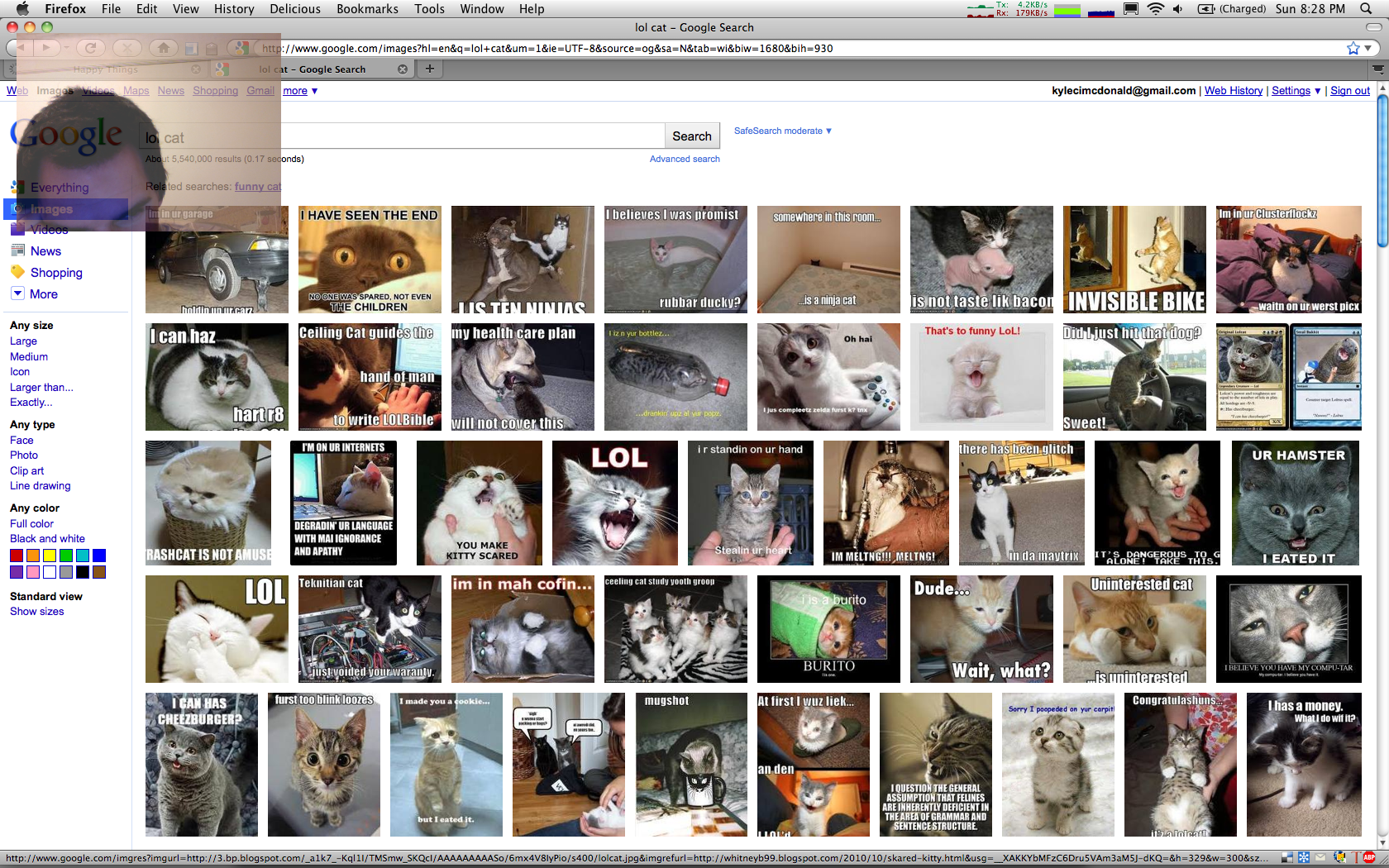Open the Advanced search link
1389x868 pixels.
pyautogui.click(x=684, y=159)
